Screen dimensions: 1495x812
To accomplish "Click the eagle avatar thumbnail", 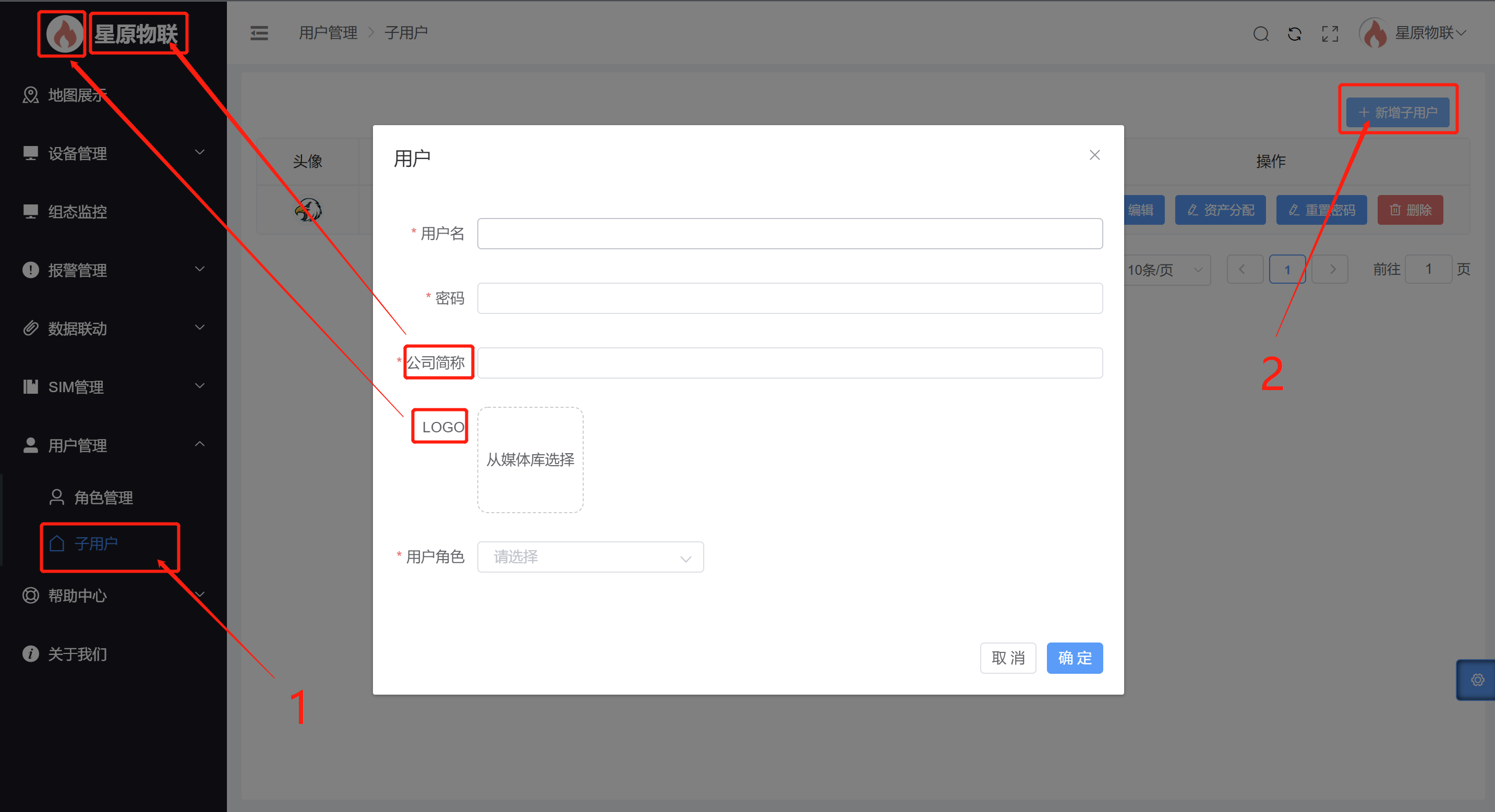I will (308, 210).
